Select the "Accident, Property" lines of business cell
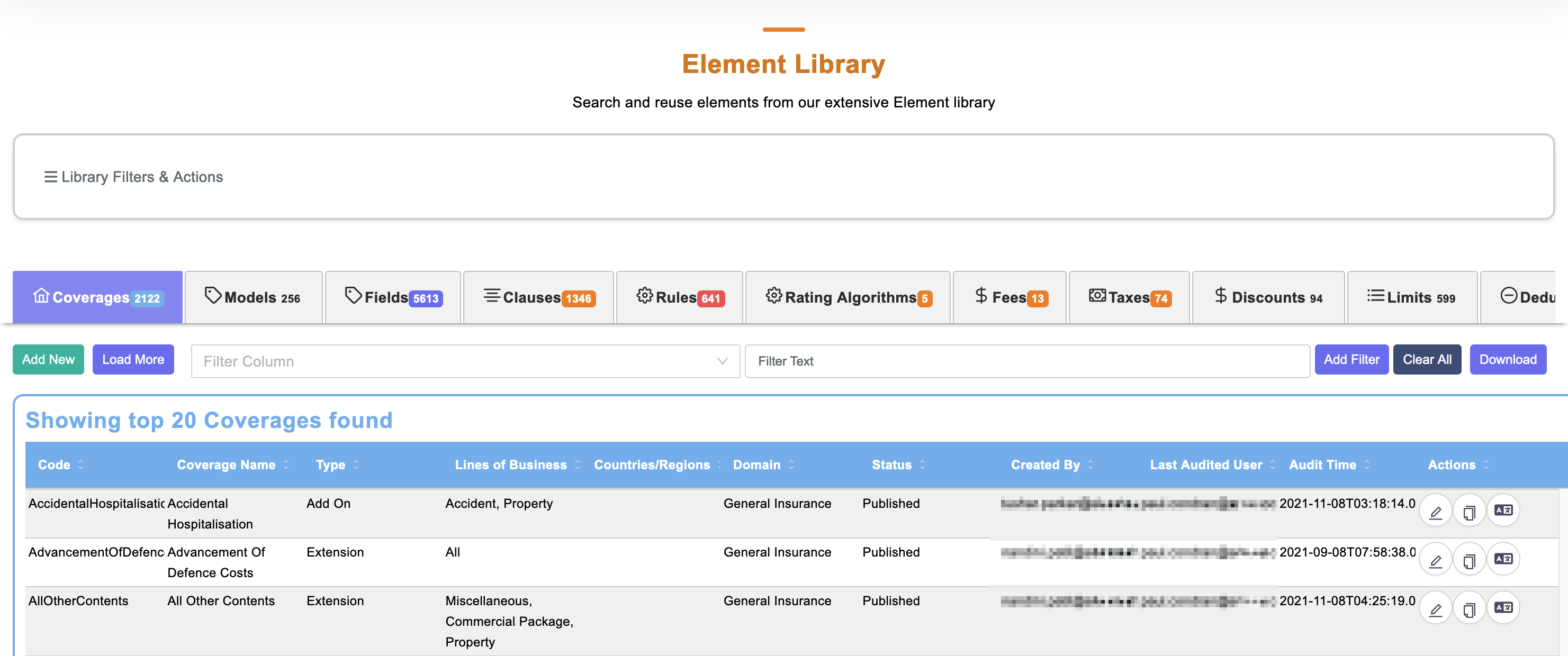 499,504
